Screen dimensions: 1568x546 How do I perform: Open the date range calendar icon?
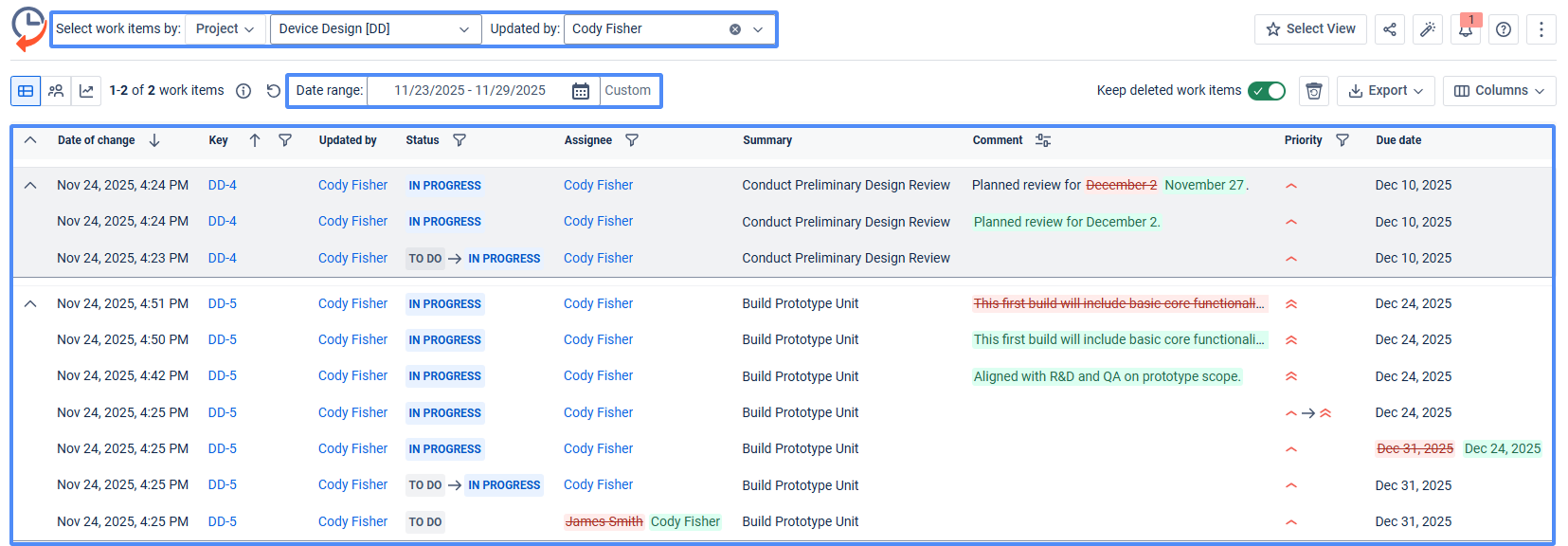coord(581,91)
